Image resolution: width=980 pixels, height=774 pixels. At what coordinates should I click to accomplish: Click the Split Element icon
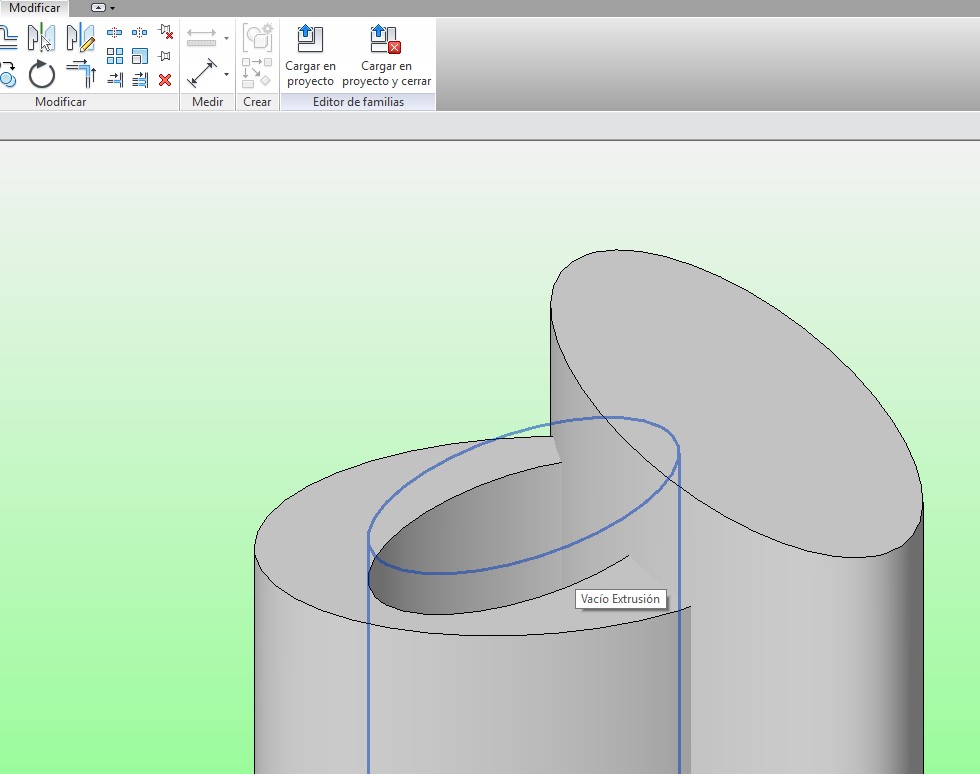(x=114, y=33)
